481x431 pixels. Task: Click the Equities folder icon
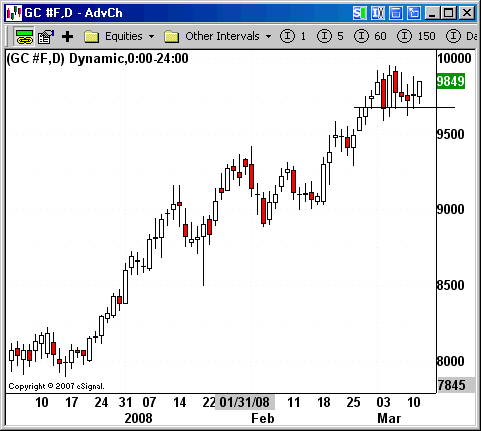[x=91, y=36]
